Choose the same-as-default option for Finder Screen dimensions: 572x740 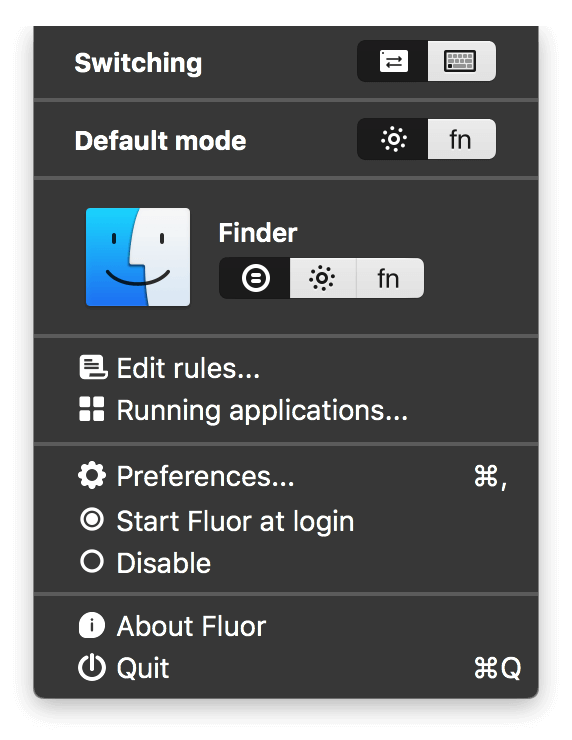pyautogui.click(x=255, y=278)
